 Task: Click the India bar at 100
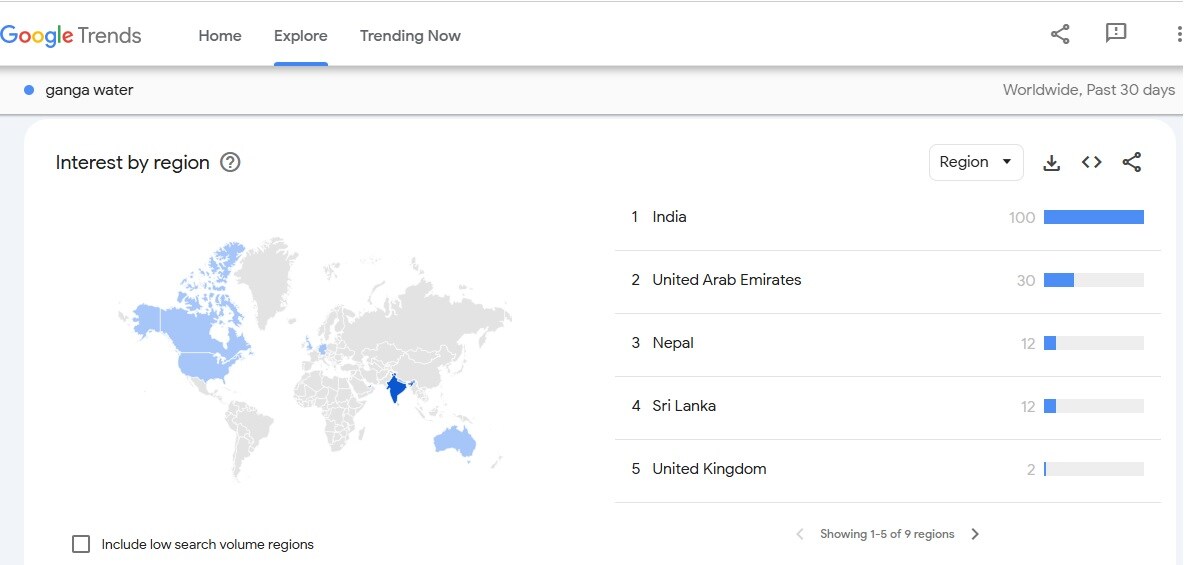point(1093,217)
